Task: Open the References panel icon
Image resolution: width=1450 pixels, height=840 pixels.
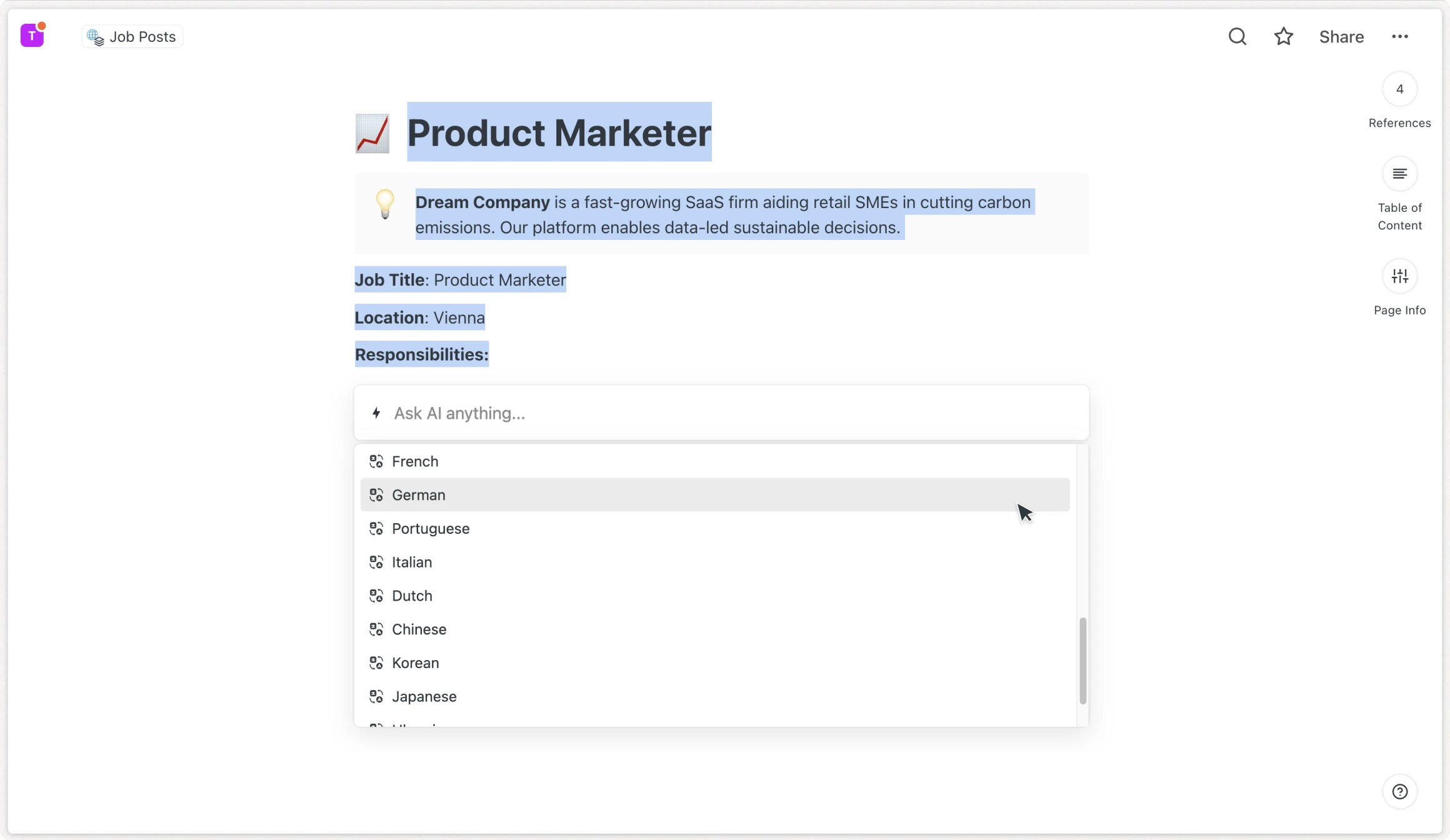Action: coord(1399,89)
